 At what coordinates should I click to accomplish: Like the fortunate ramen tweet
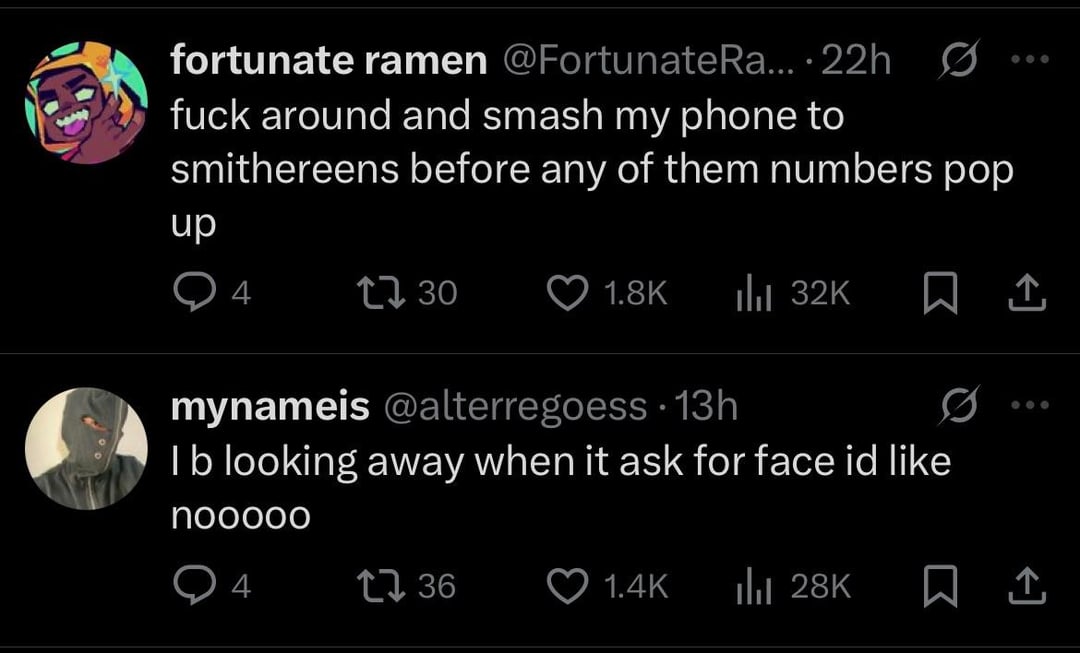(x=570, y=292)
